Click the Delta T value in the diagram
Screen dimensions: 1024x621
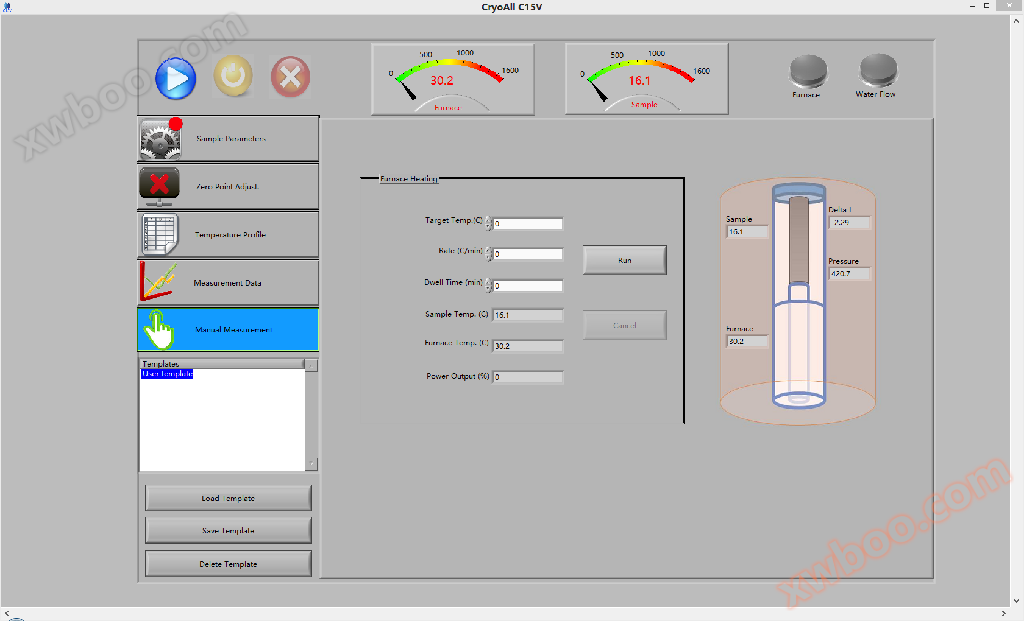click(x=849, y=223)
